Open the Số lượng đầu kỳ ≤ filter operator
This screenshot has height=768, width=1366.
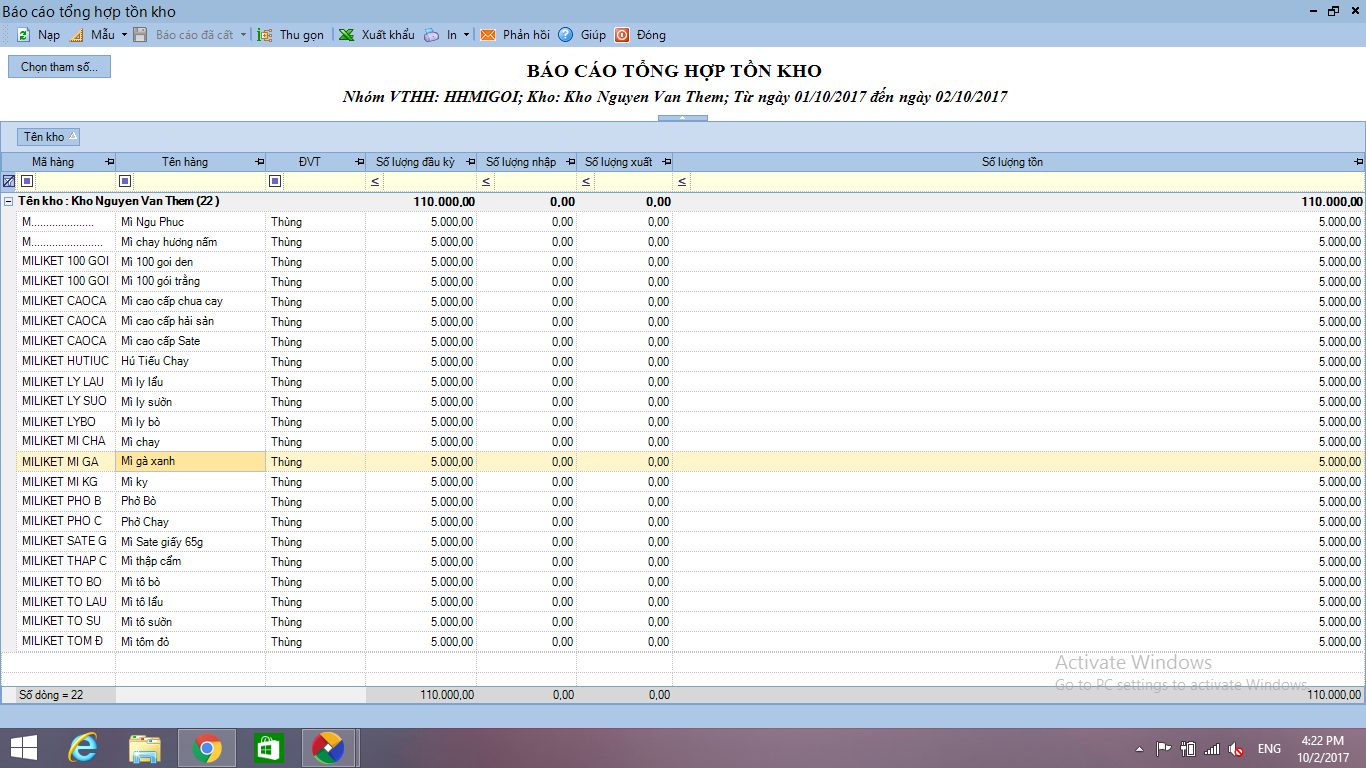(x=375, y=182)
